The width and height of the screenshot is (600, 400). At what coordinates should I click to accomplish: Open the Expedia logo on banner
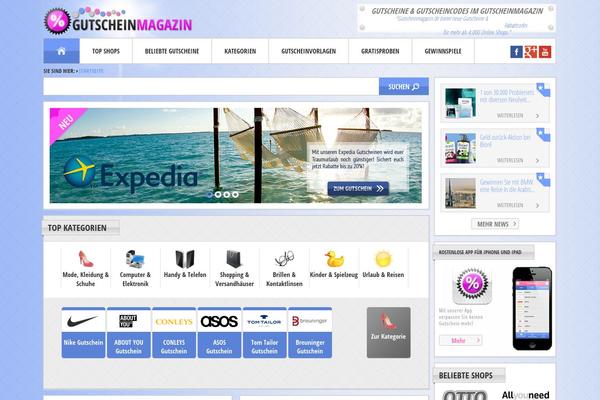point(130,176)
